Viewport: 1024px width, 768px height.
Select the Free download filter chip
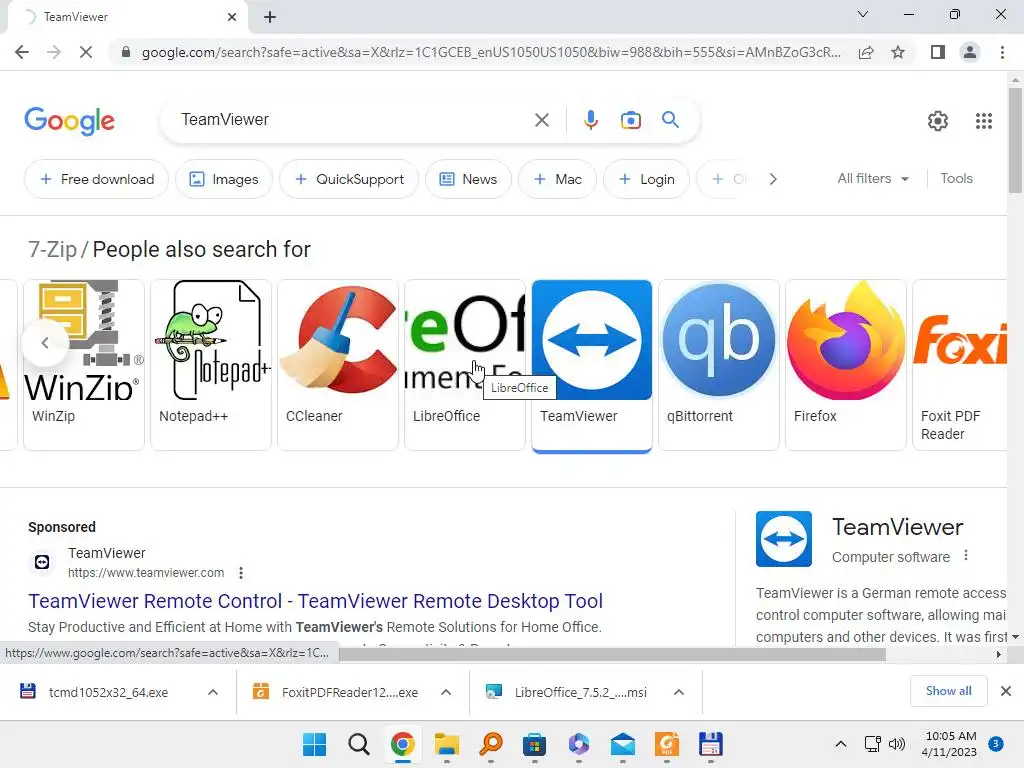(97, 179)
